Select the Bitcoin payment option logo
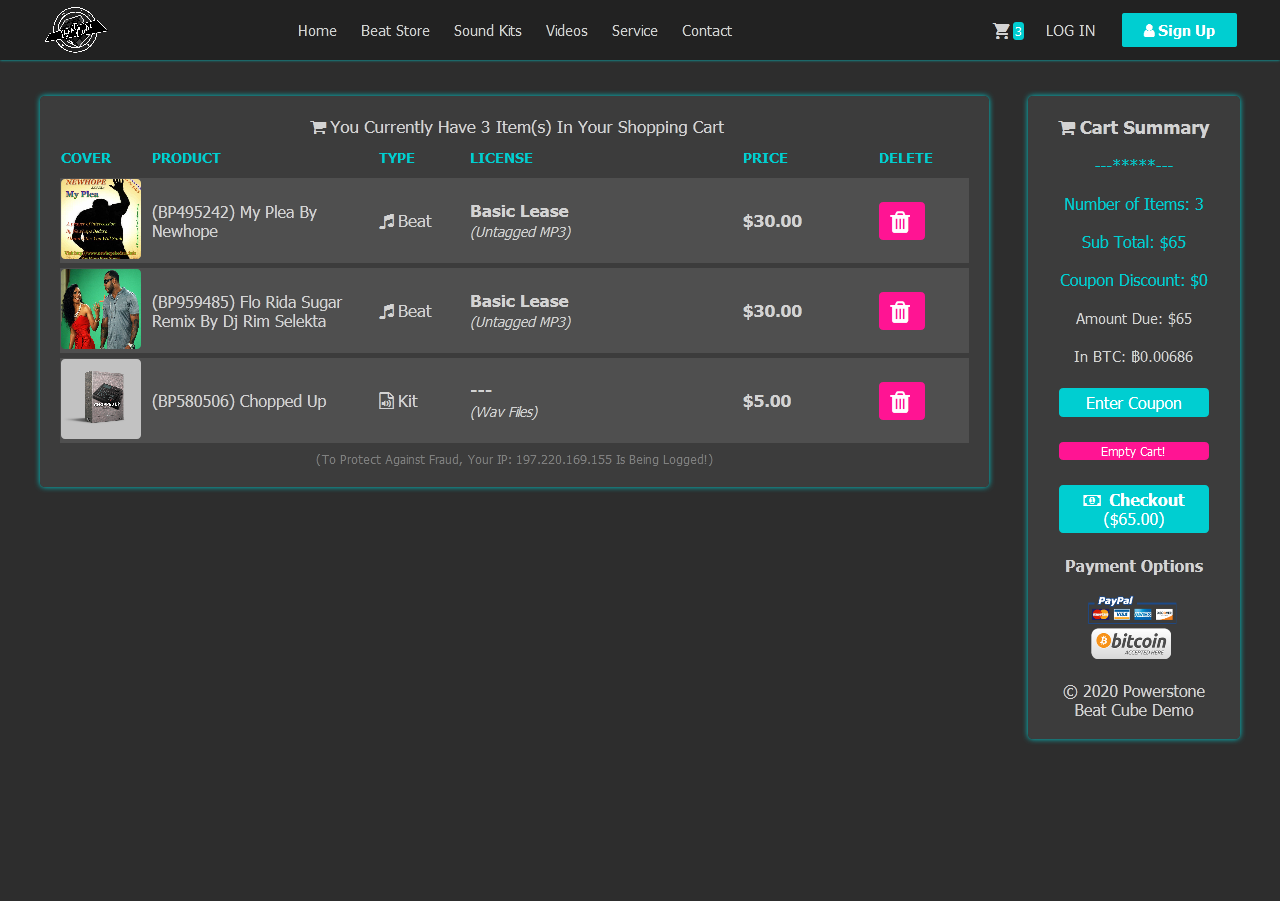 (x=1131, y=643)
